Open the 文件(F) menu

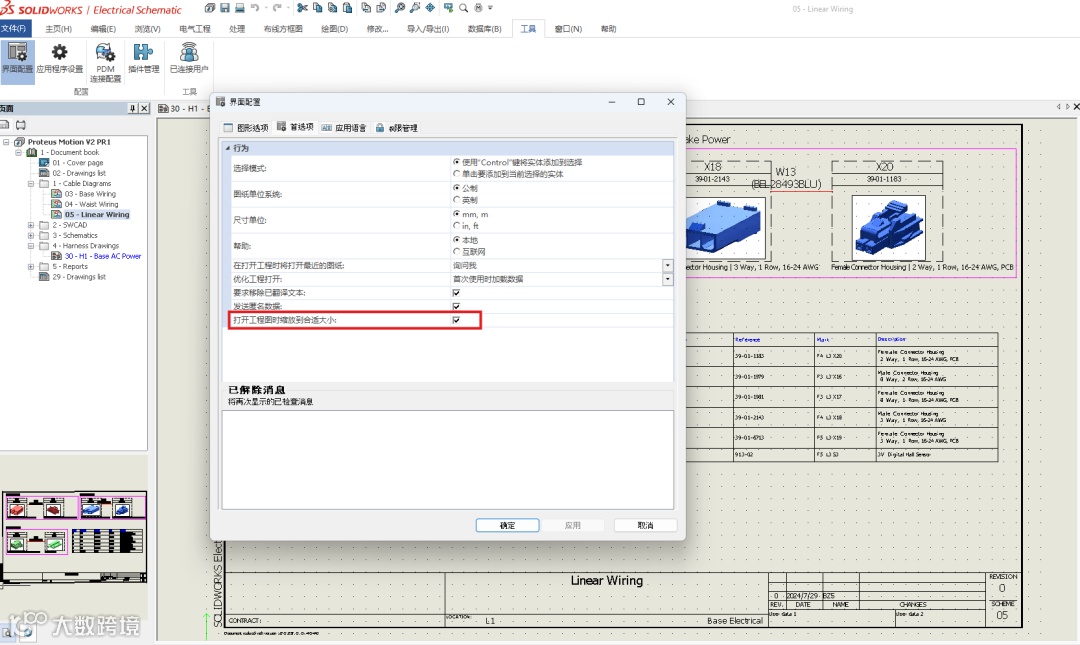(x=15, y=28)
